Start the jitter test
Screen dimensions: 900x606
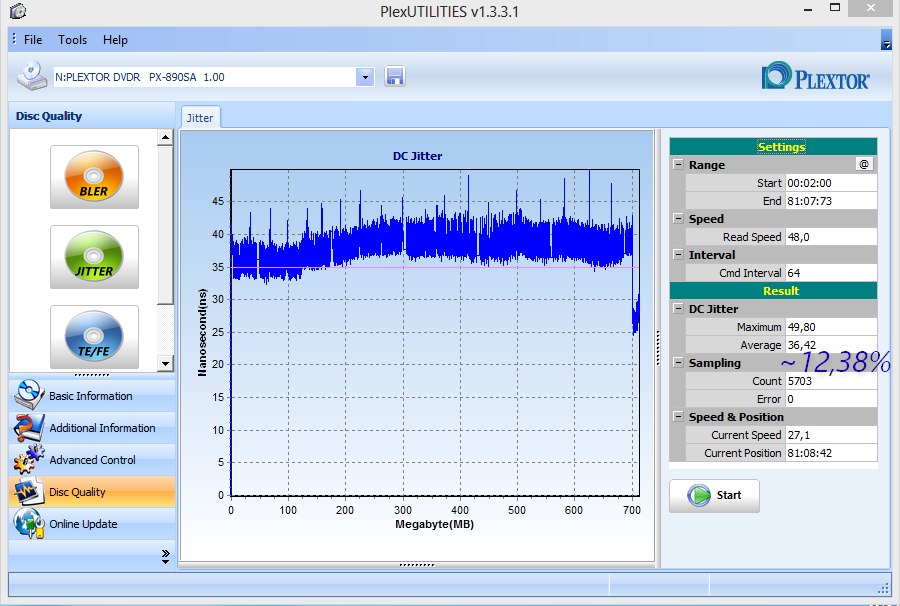714,495
